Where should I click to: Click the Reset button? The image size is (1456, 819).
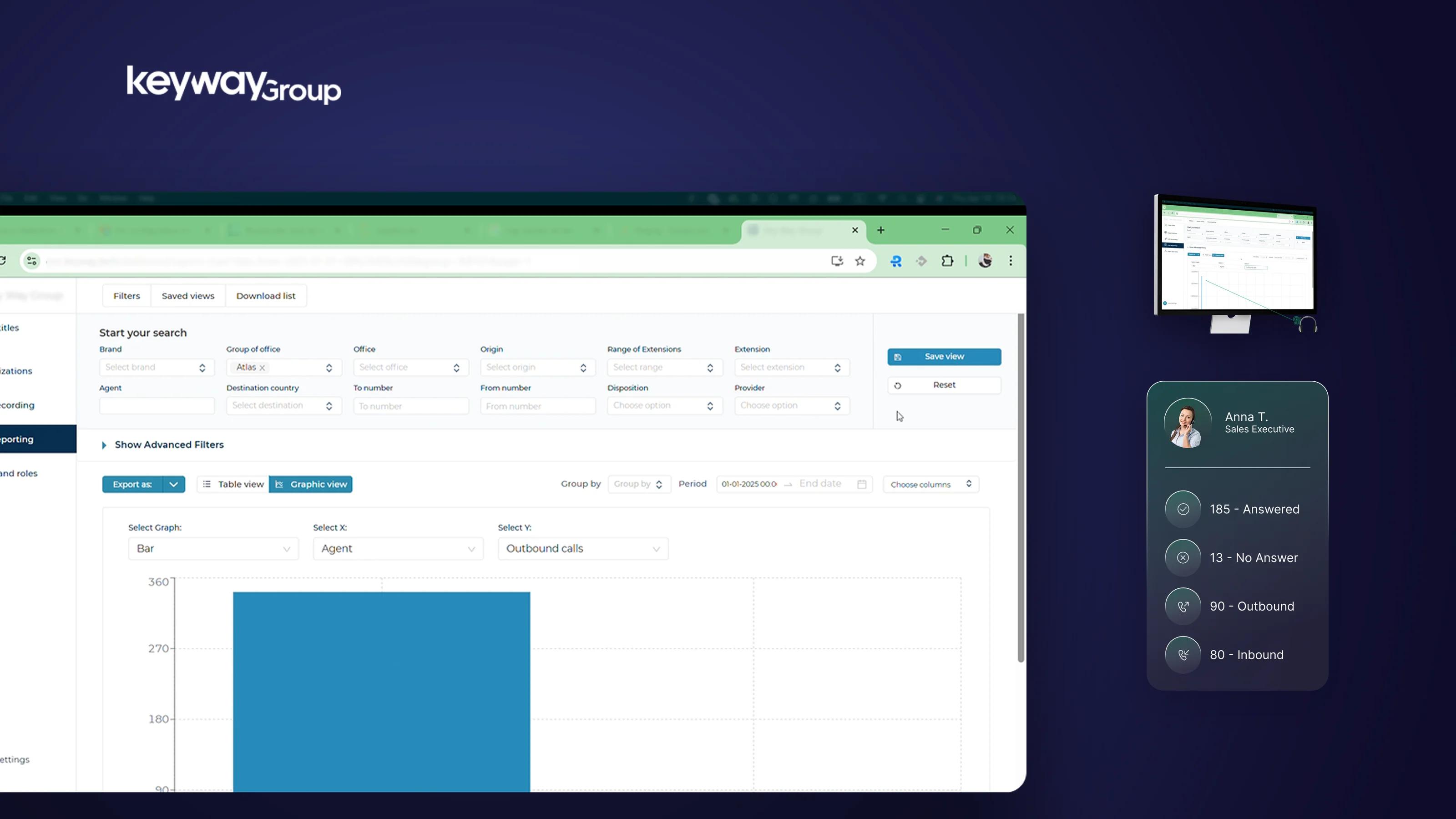(944, 385)
